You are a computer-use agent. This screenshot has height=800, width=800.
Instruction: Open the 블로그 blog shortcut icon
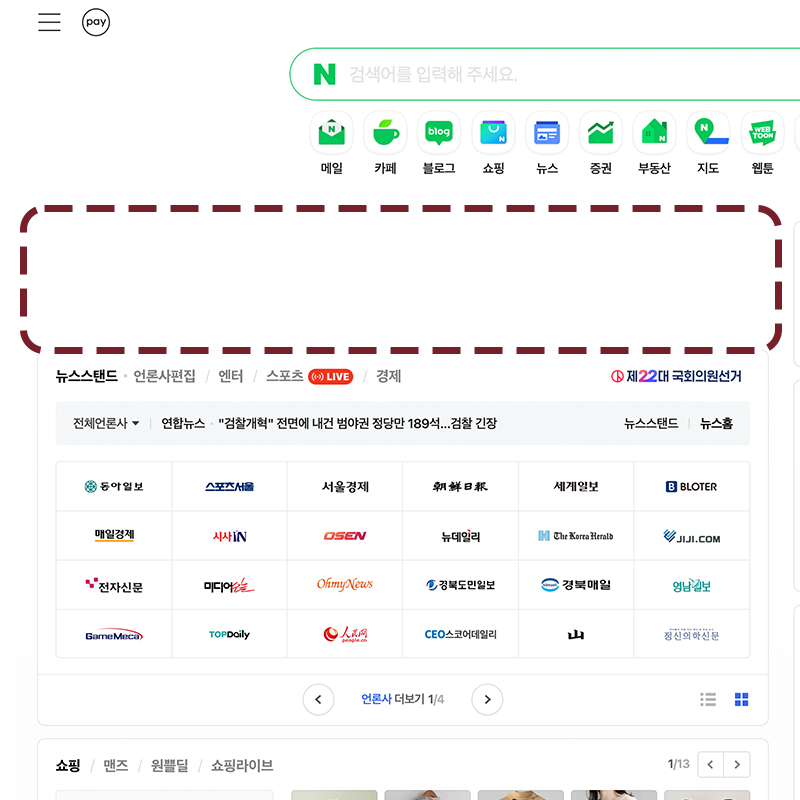(439, 133)
